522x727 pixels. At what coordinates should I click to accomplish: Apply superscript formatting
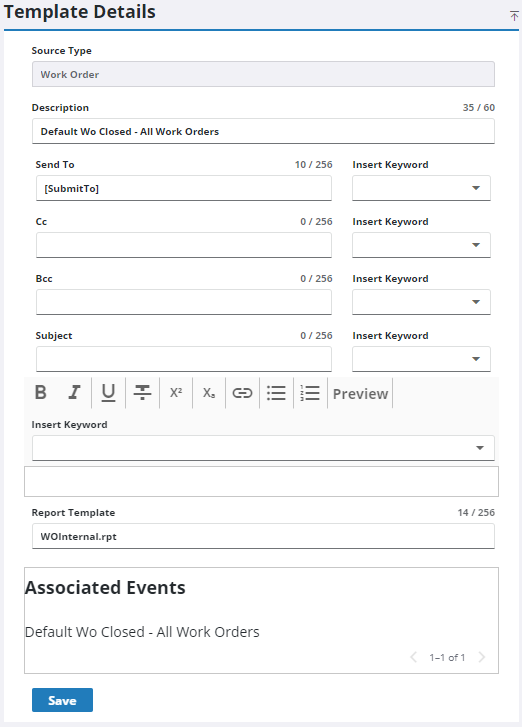pos(176,393)
